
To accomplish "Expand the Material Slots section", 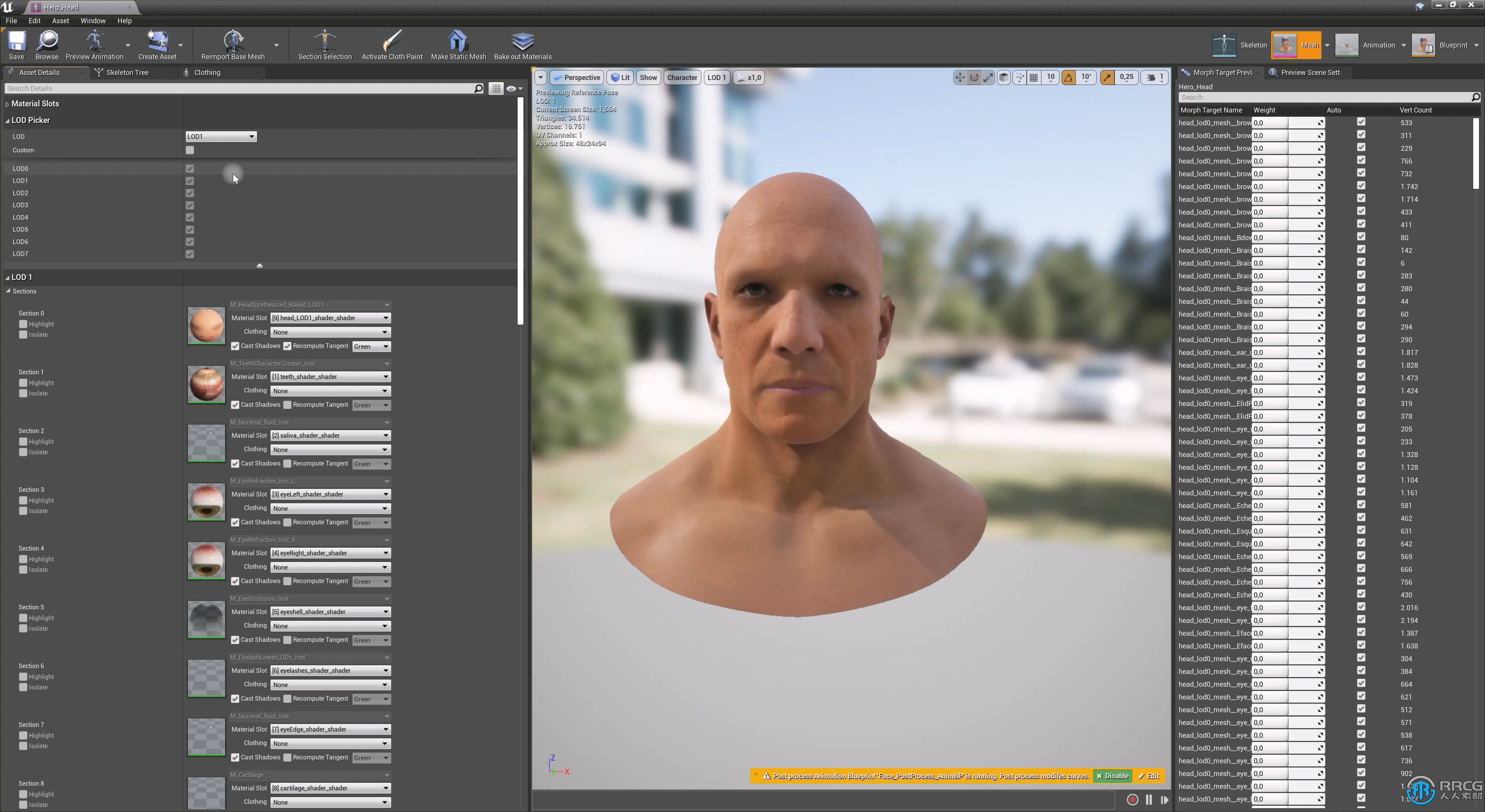I will point(7,104).
